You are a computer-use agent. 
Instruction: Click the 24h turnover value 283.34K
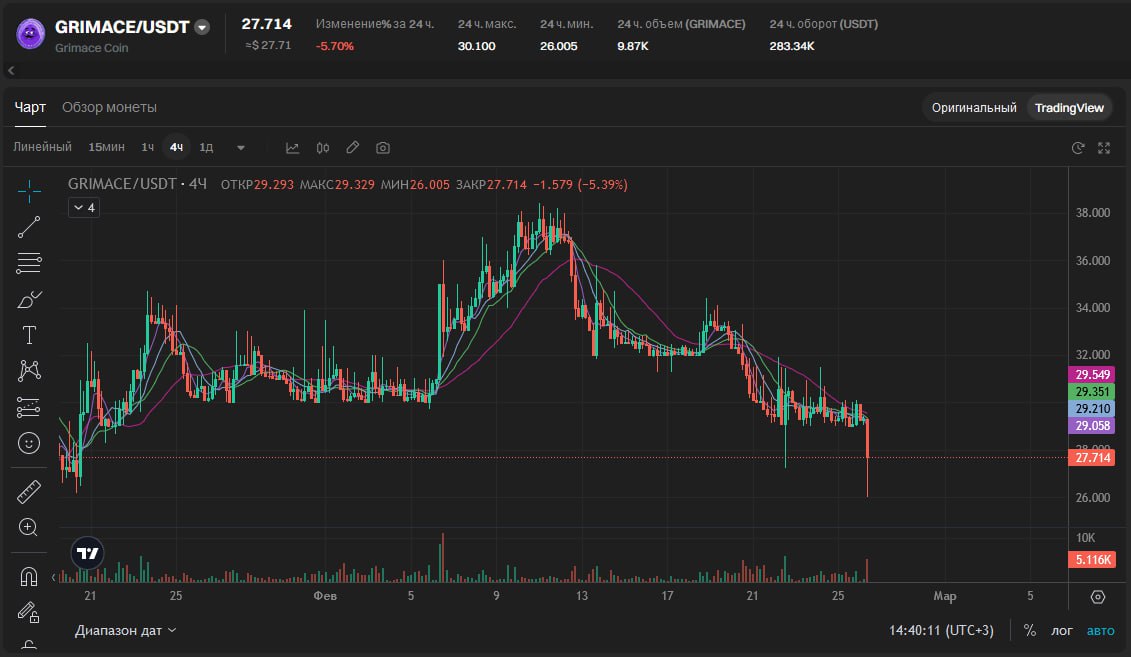click(x=792, y=46)
